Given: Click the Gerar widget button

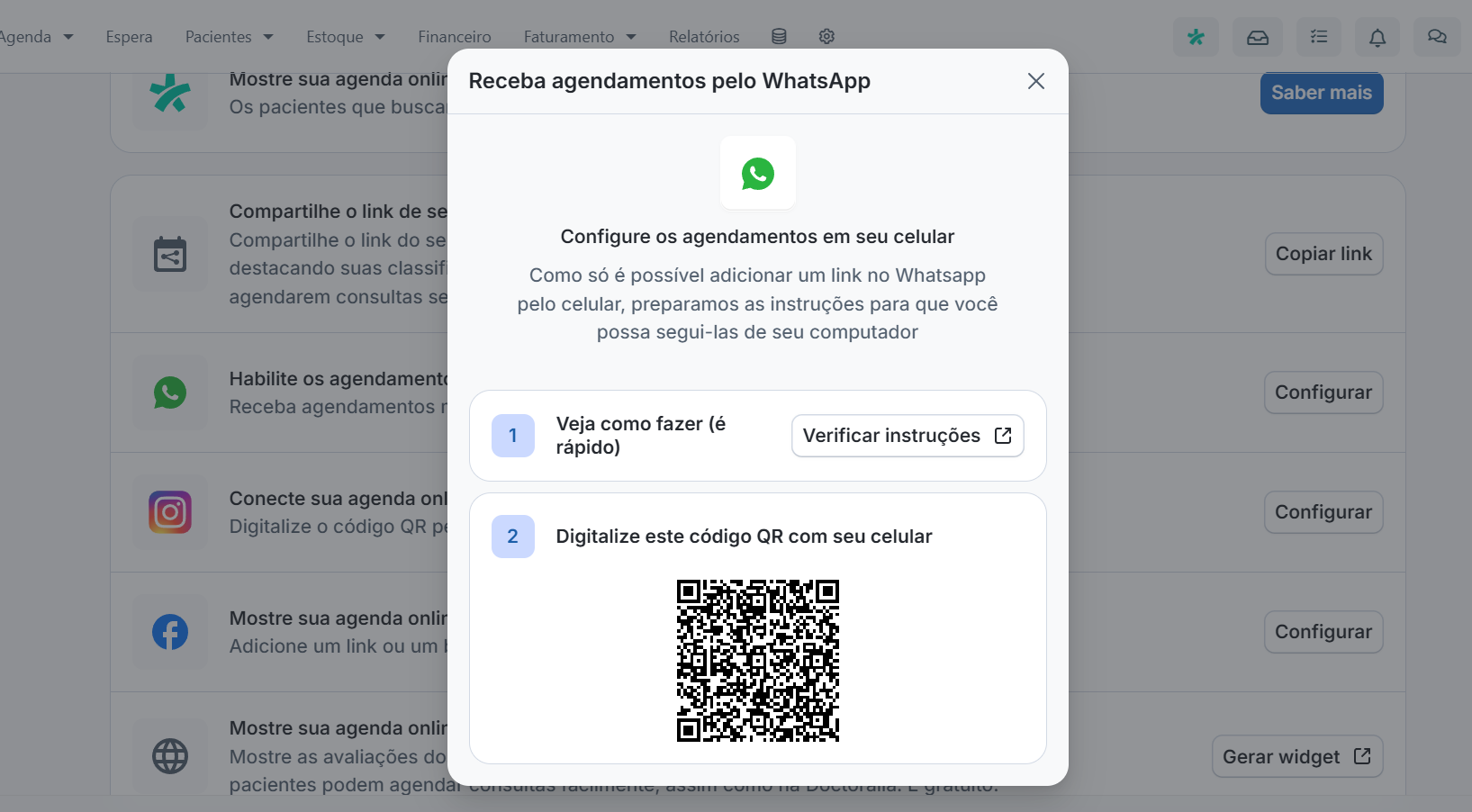Looking at the screenshot, I should tap(1297, 757).
